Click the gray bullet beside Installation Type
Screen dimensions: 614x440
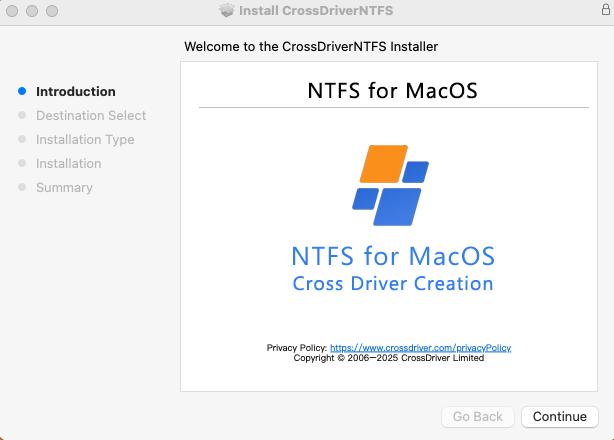click(x=22, y=139)
